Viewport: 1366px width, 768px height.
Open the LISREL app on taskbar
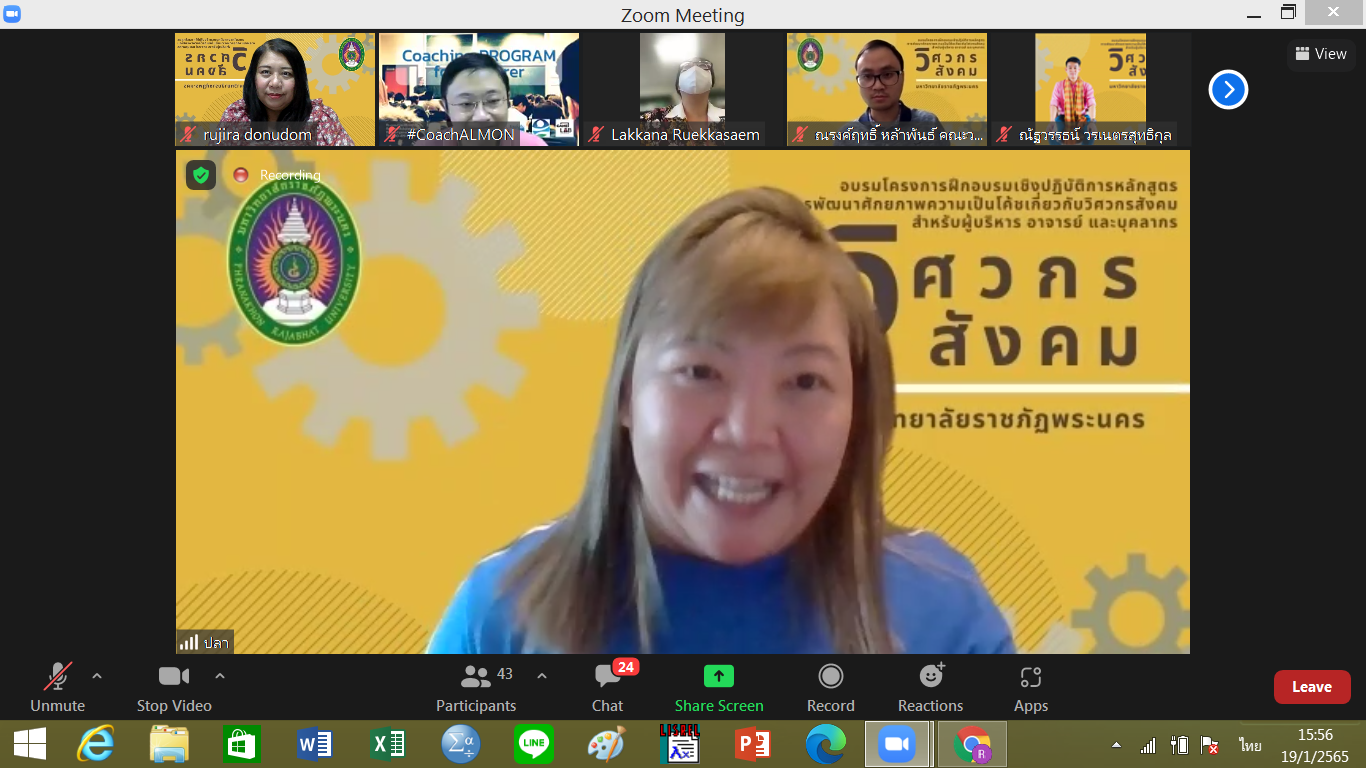click(679, 744)
